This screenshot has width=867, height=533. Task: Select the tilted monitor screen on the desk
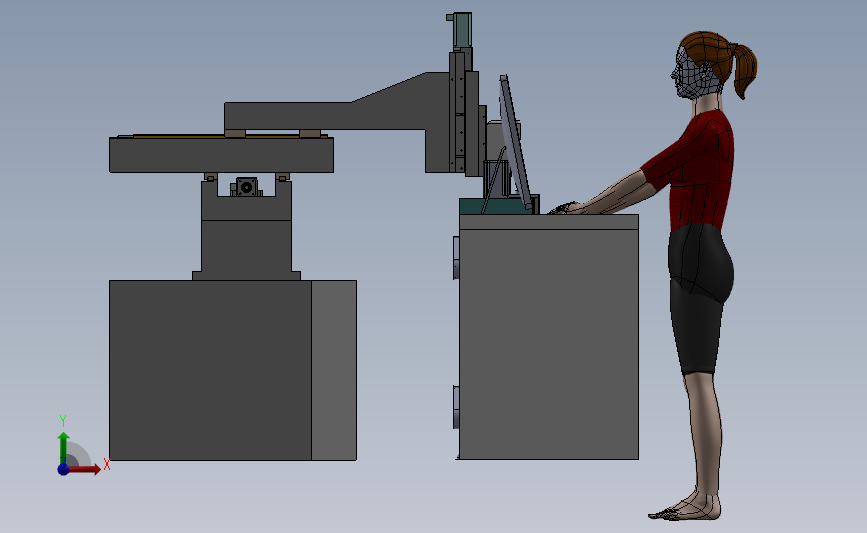[x=515, y=143]
